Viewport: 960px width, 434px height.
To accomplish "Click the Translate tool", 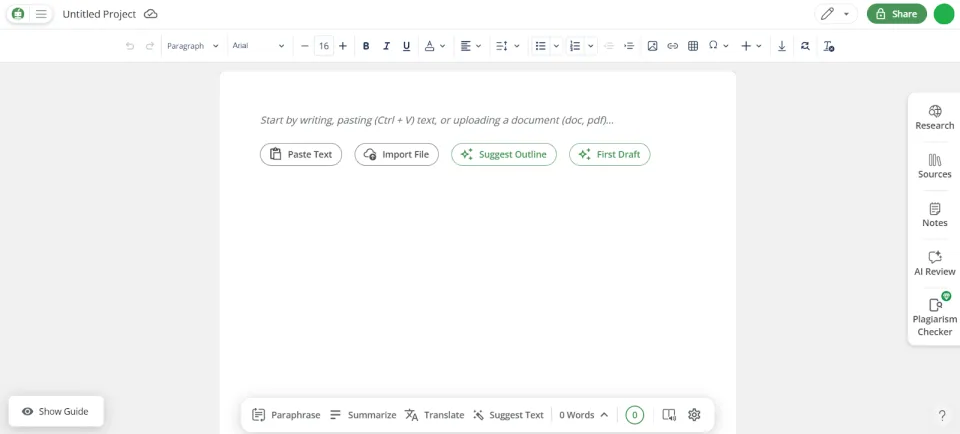I will pyautogui.click(x=435, y=415).
